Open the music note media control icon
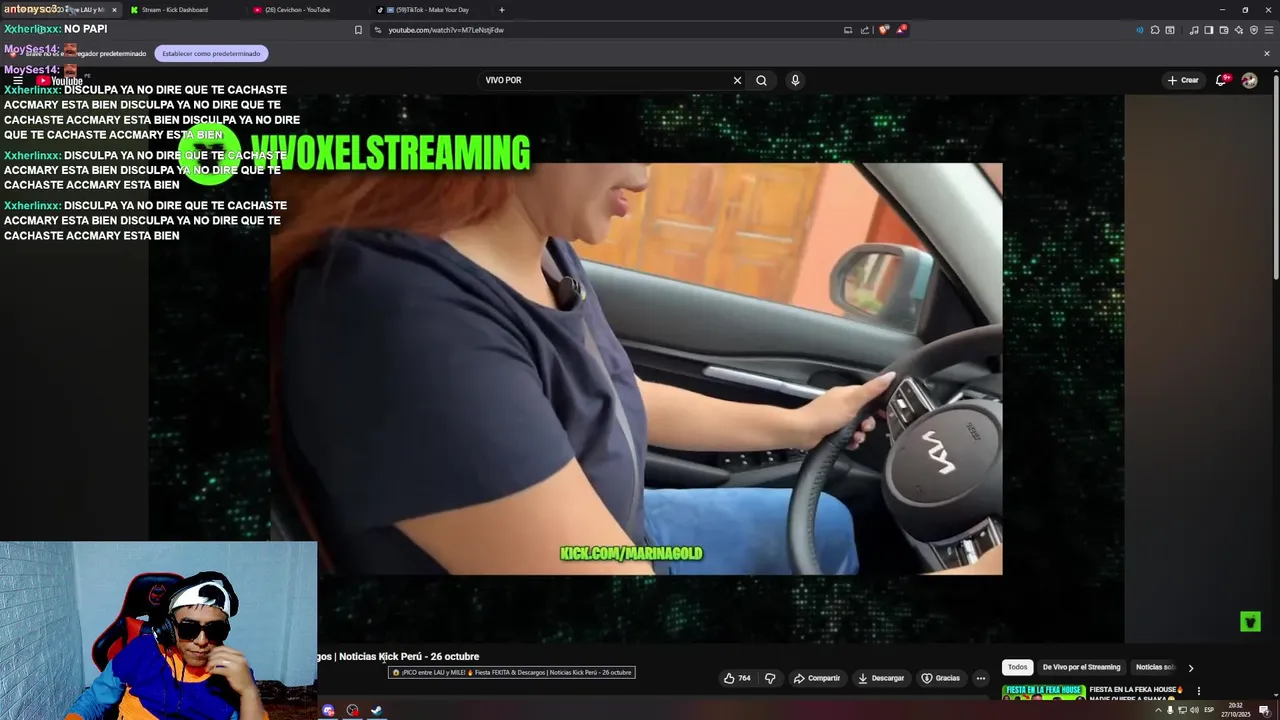This screenshot has height=720, width=1280. (x=1194, y=30)
